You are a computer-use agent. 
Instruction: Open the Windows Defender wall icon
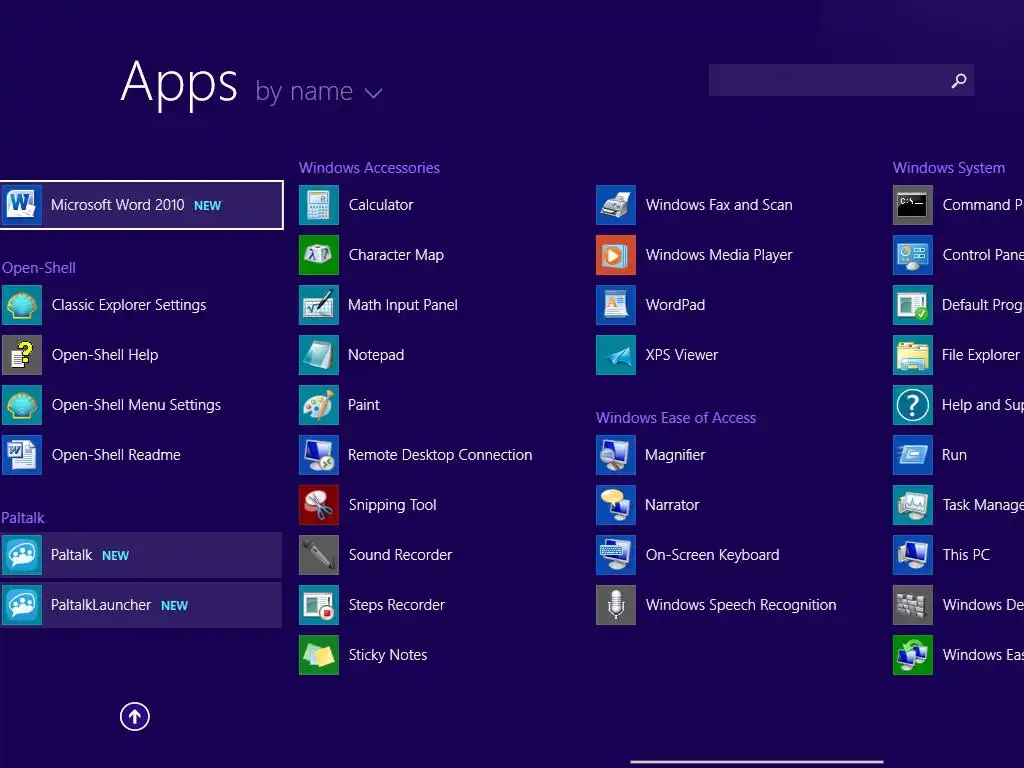(913, 605)
